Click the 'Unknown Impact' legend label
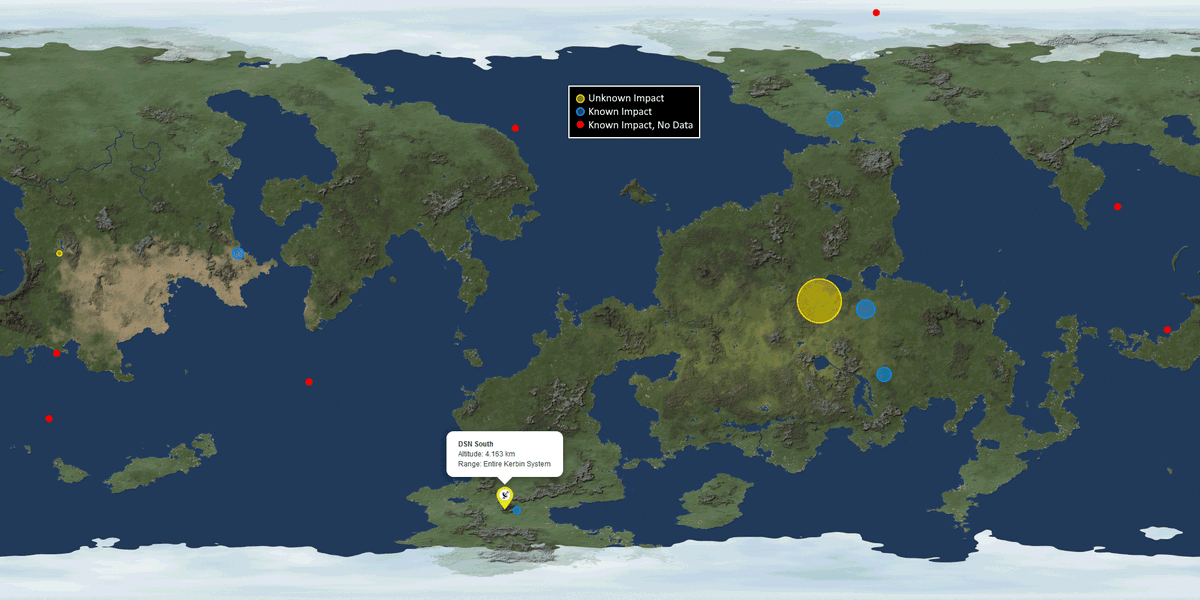Viewport: 1200px width, 600px height. coord(626,98)
